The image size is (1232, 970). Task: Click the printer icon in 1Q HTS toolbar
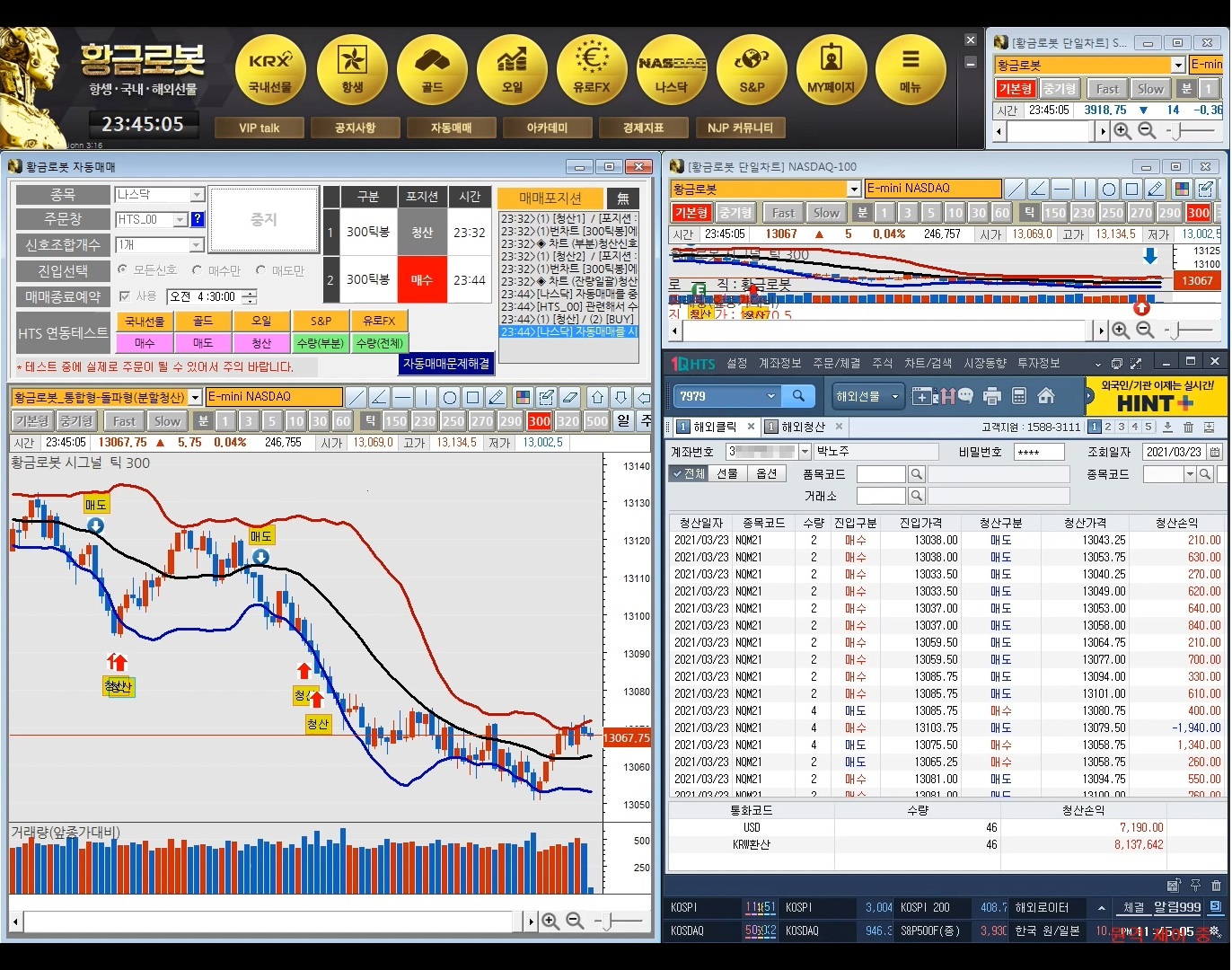point(992,396)
